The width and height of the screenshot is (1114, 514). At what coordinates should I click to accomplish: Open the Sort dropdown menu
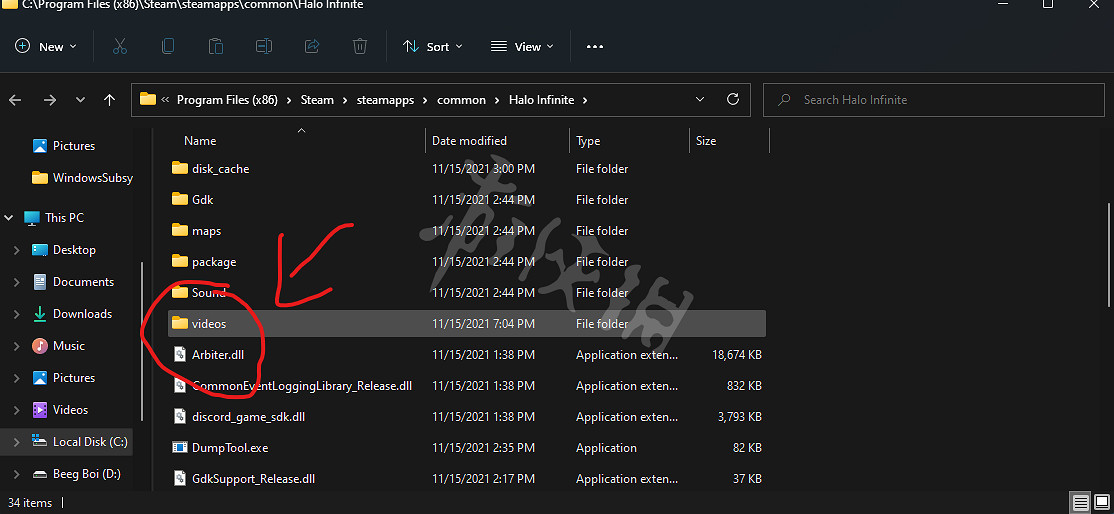(x=432, y=46)
